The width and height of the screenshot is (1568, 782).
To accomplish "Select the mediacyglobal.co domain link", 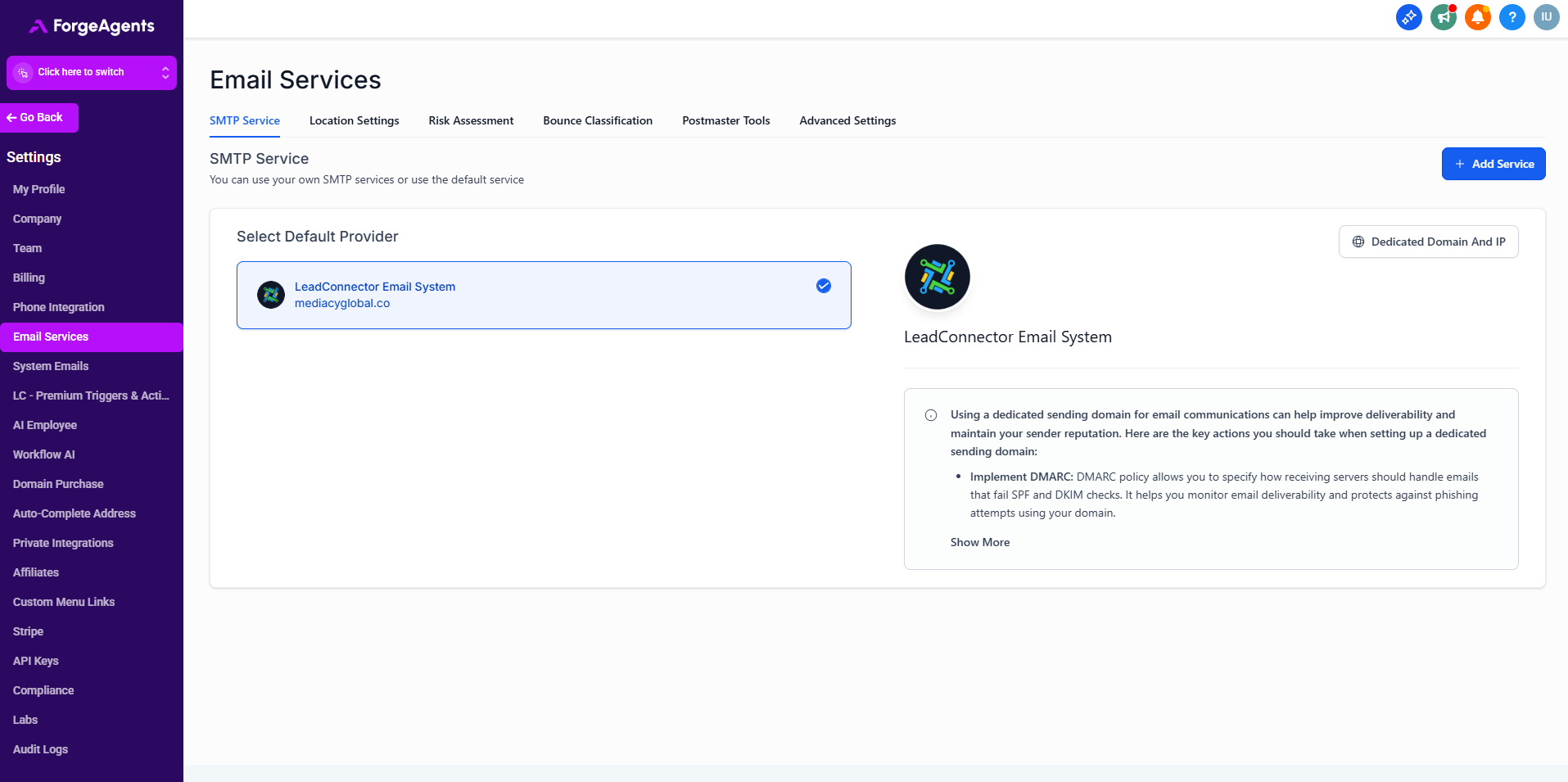I will point(342,303).
